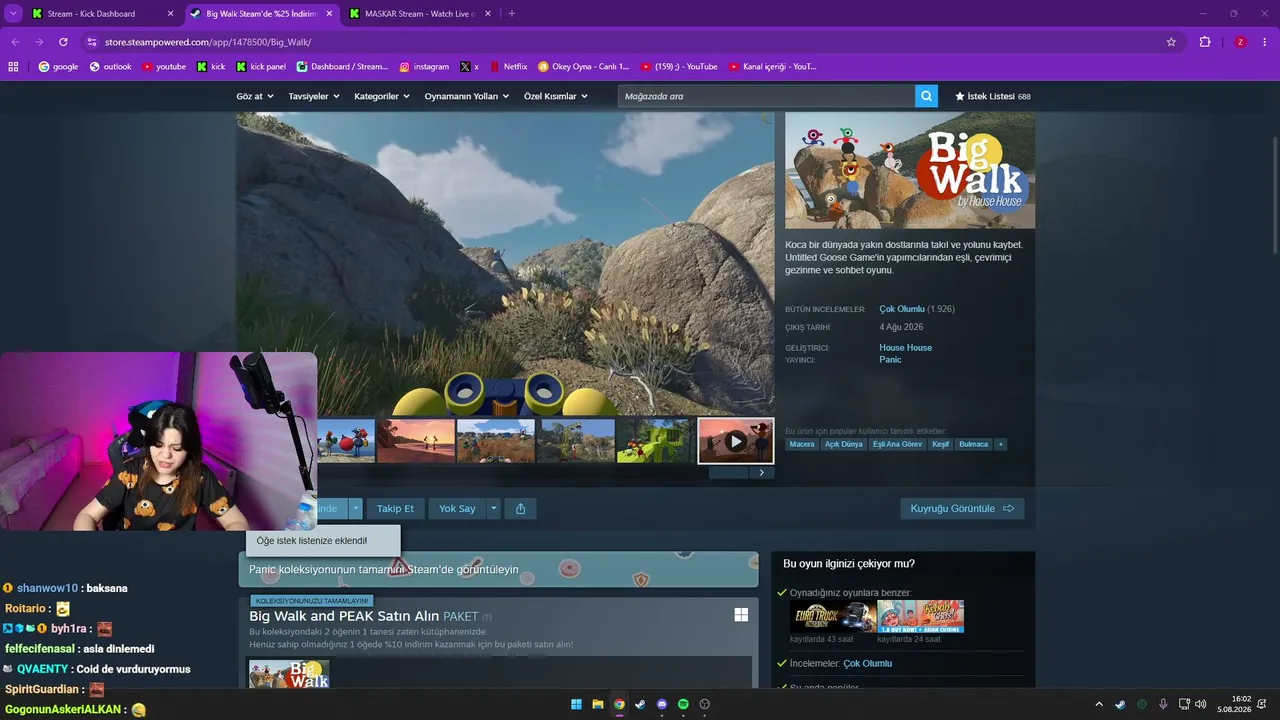1280x720 pixels.
Task: Open the kick panel bookmark
Action: pos(261,67)
